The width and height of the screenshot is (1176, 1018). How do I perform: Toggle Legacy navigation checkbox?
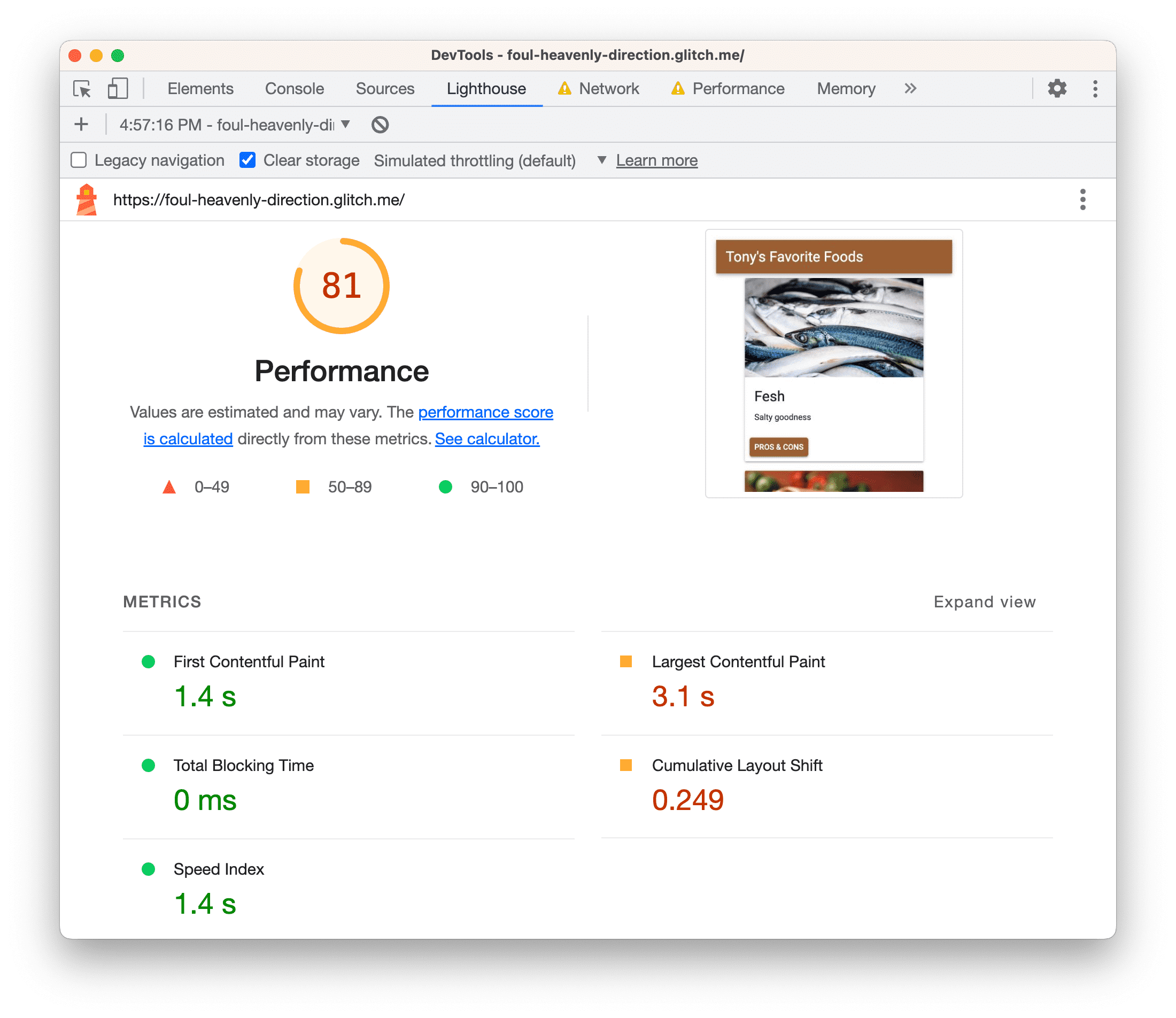point(80,160)
